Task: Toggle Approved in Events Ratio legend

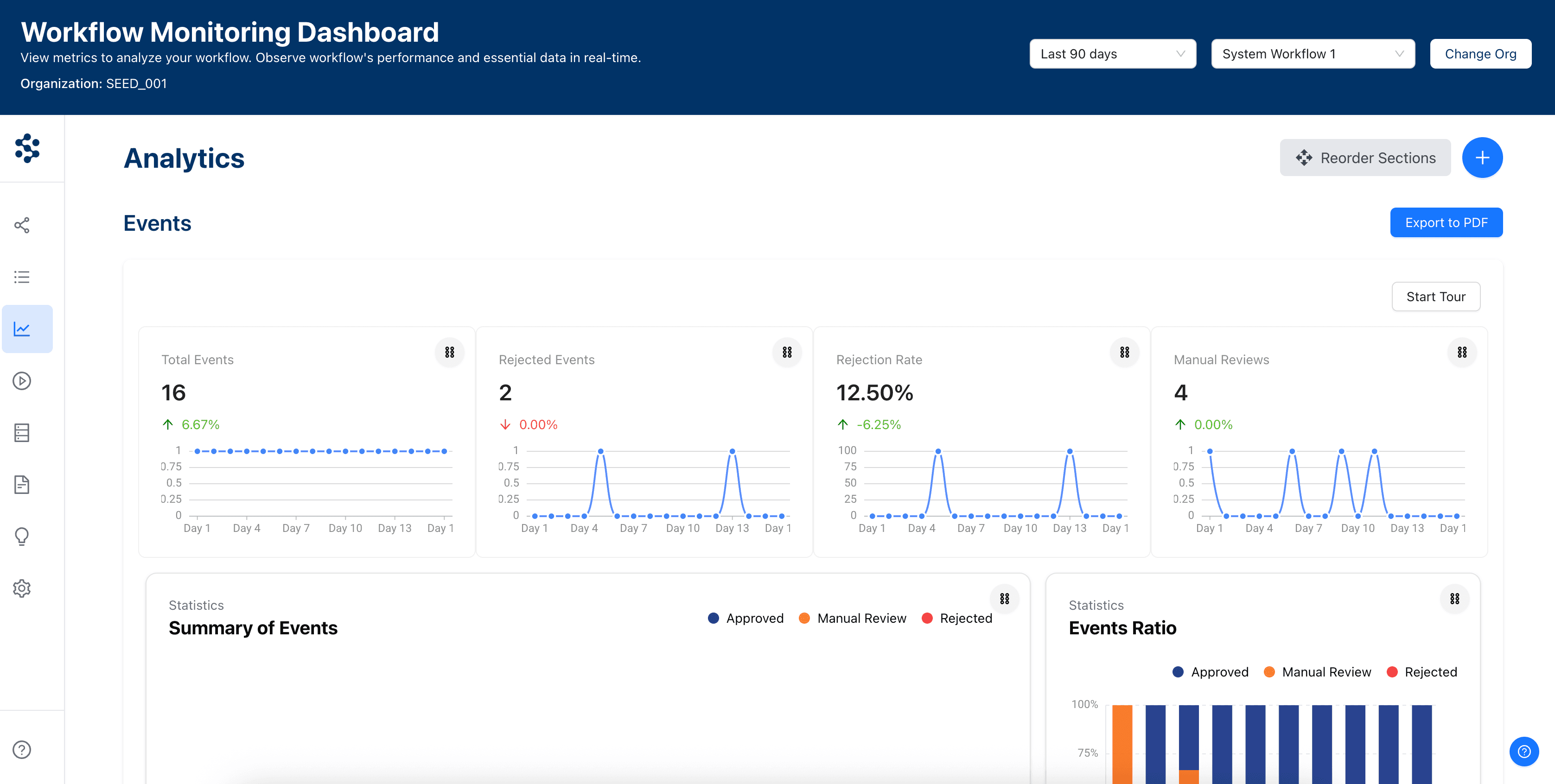Action: click(x=1211, y=672)
